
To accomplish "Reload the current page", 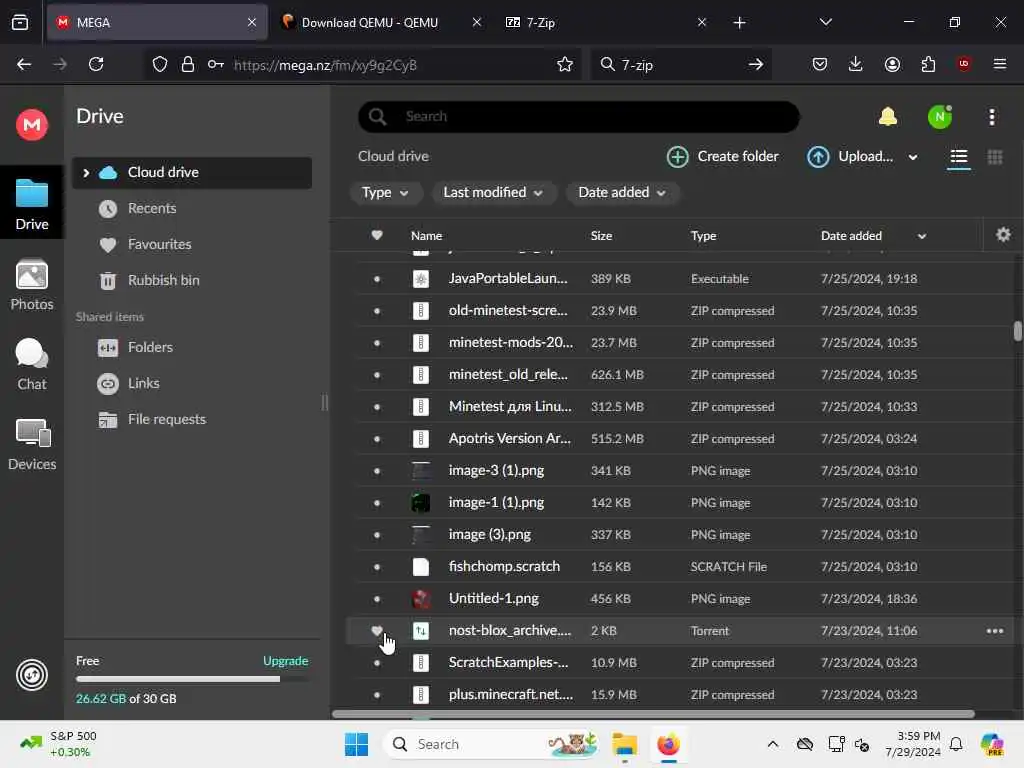I will coord(96,64).
